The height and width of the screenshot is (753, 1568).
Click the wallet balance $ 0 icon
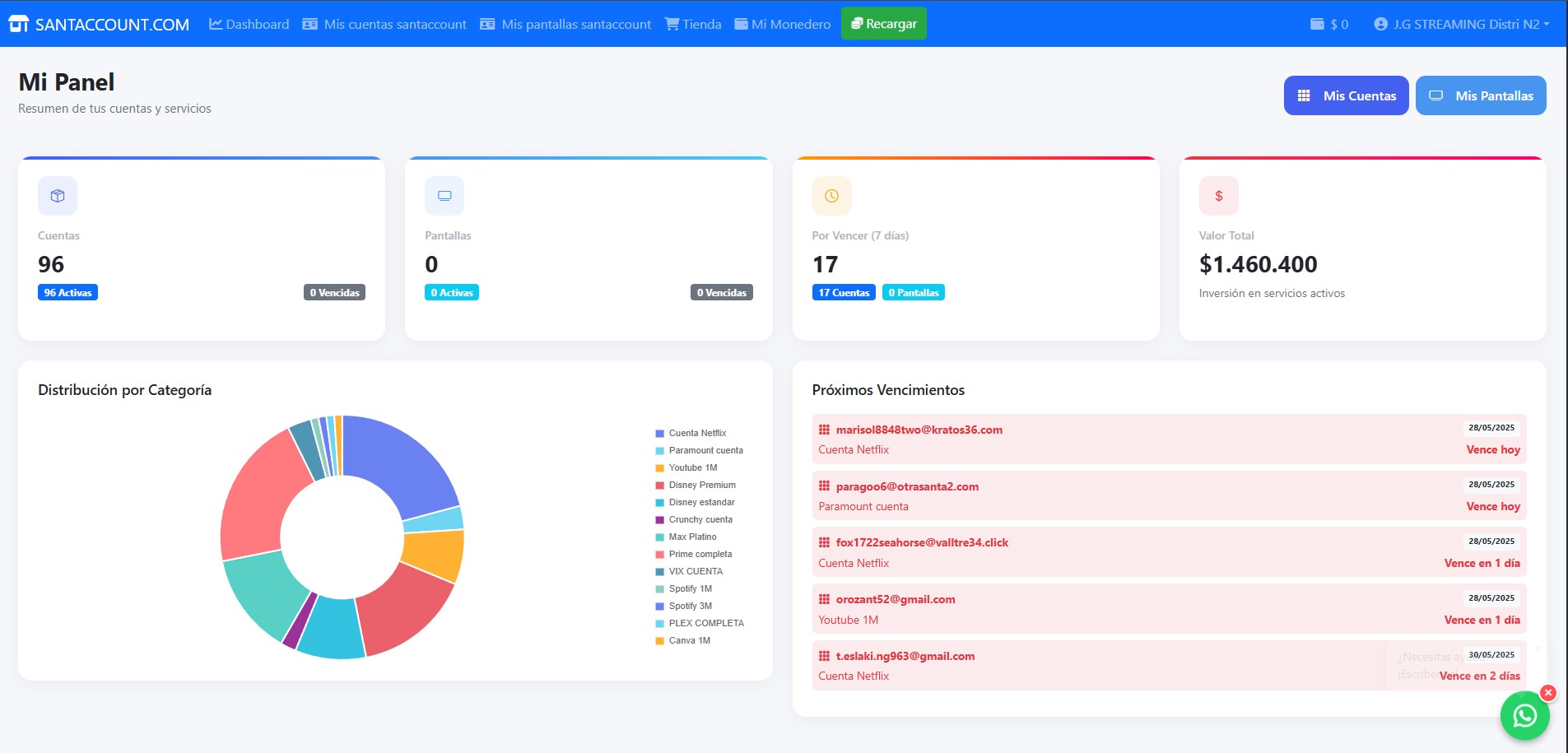click(1317, 25)
